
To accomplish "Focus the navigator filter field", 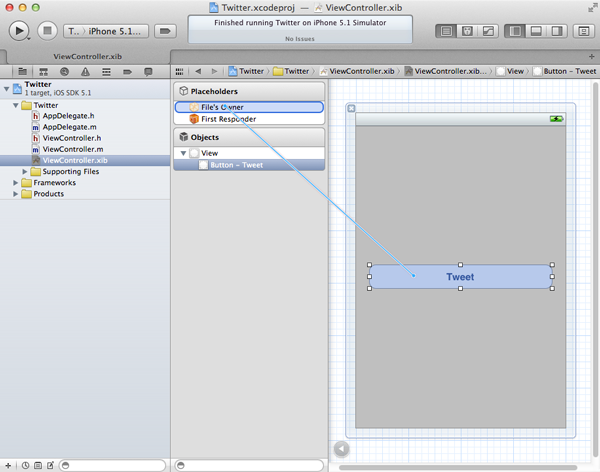I will (112, 465).
